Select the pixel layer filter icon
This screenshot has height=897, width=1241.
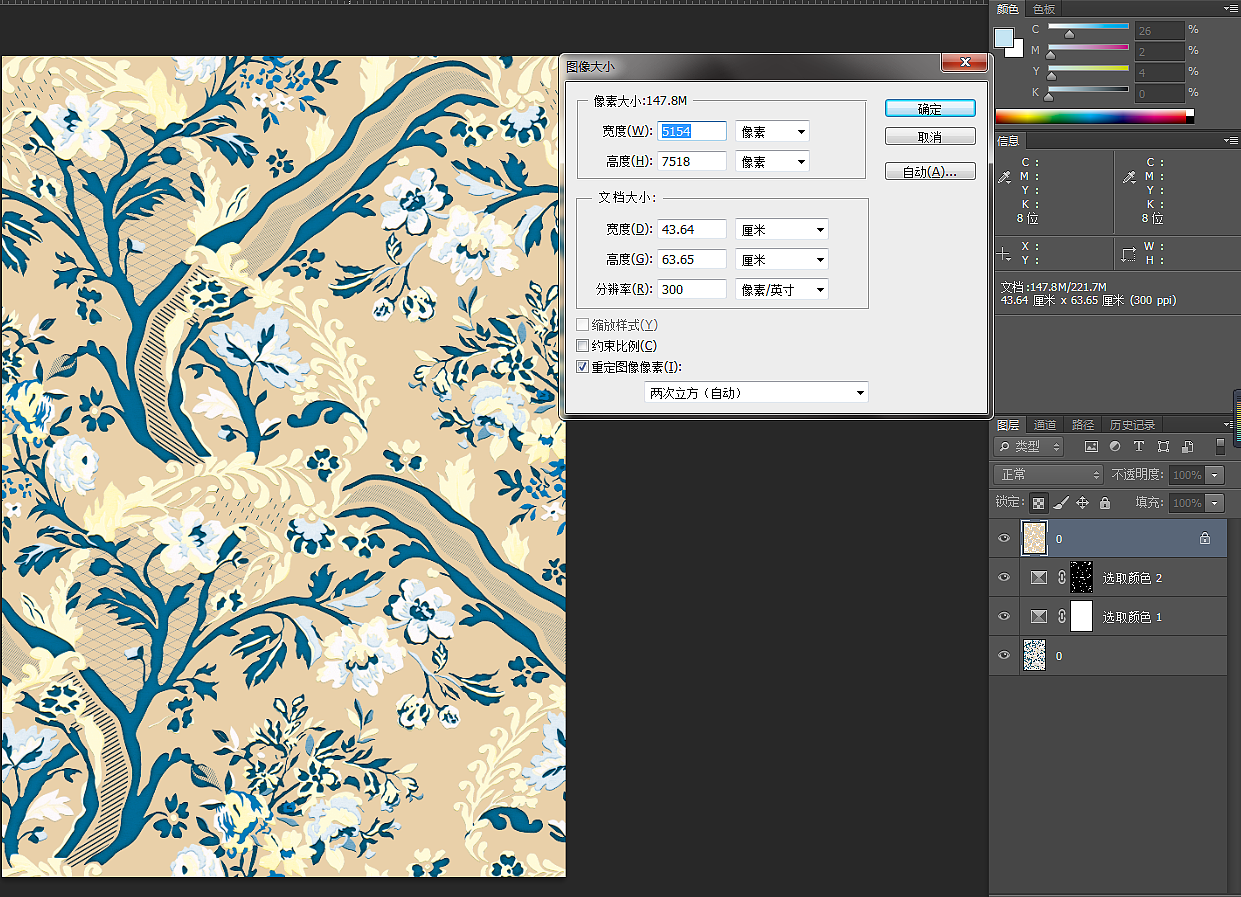(1091, 447)
